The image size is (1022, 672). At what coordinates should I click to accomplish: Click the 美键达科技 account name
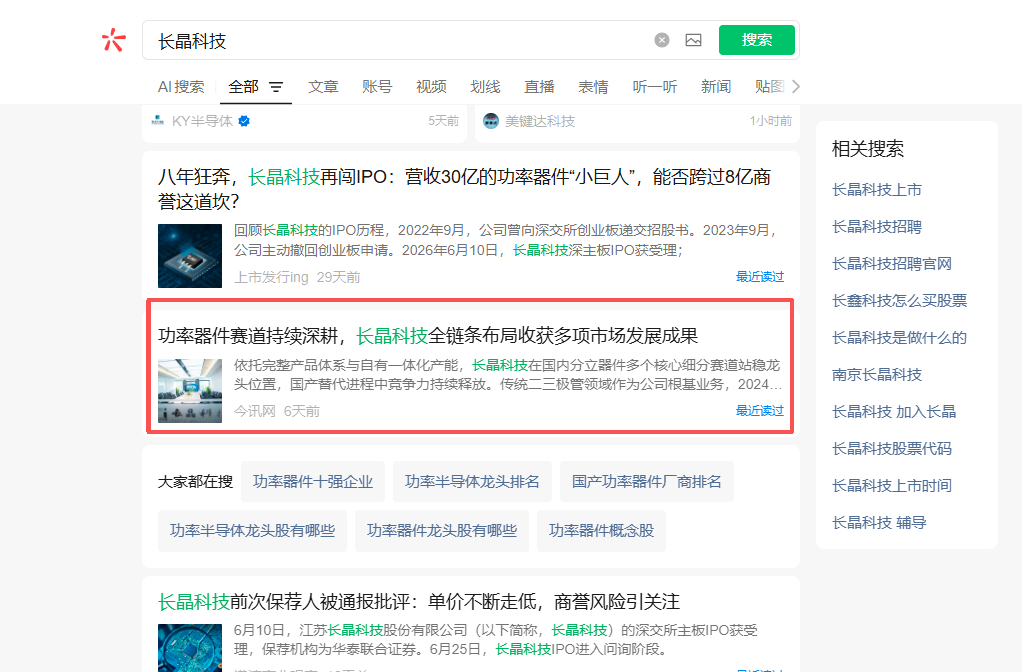pos(540,121)
